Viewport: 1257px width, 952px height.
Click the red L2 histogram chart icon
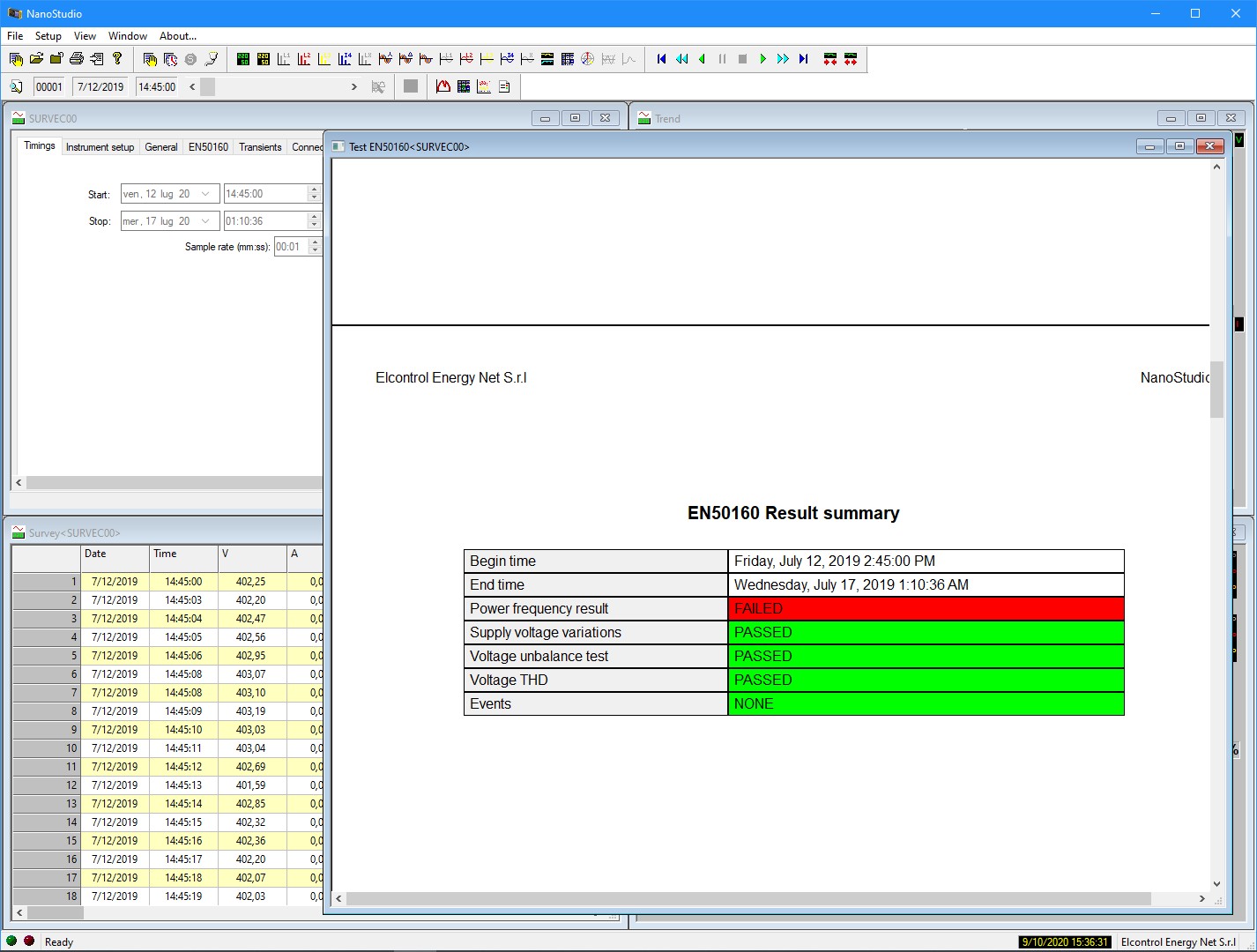(304, 59)
